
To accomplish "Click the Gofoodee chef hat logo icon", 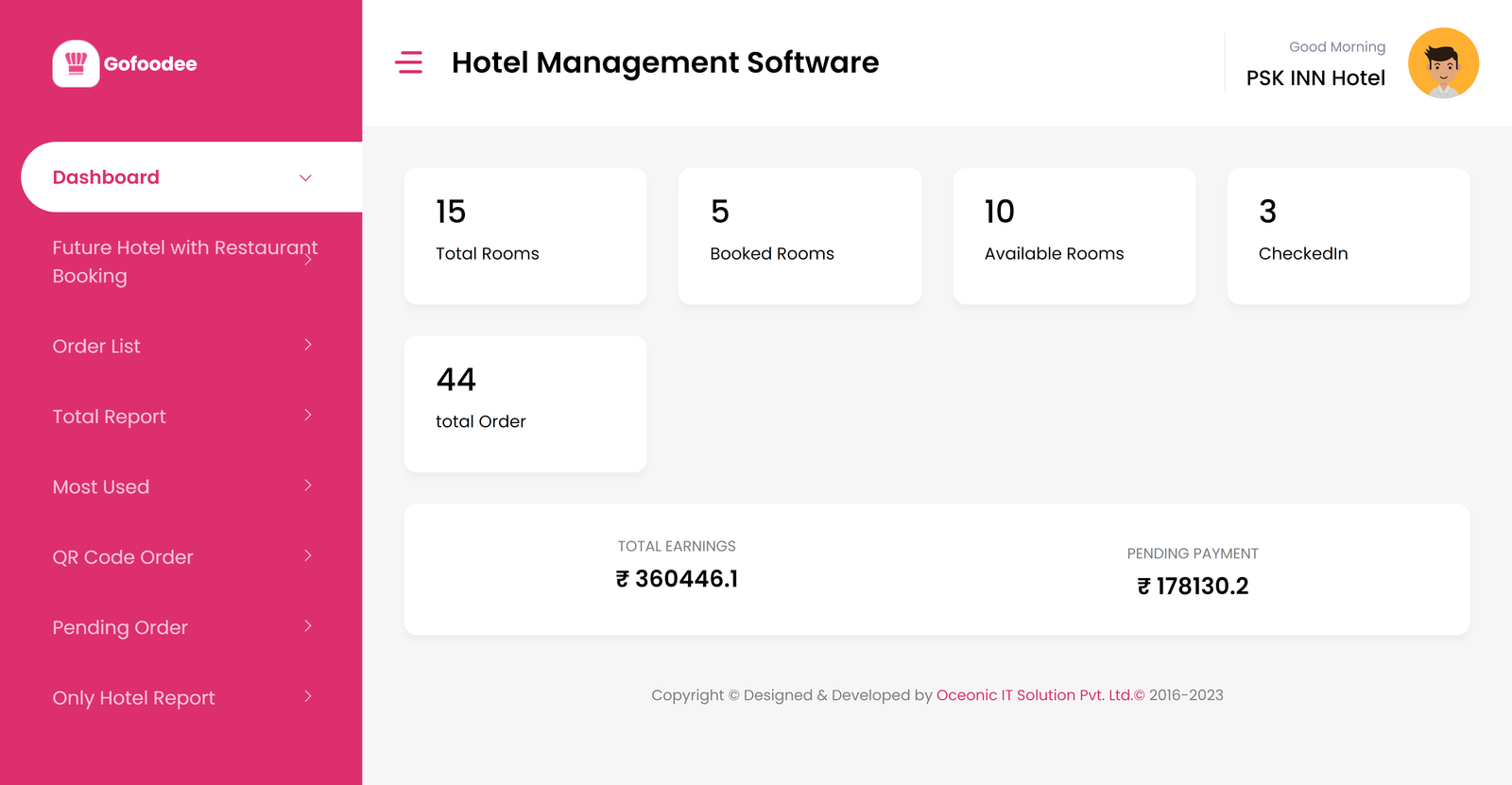I will [x=76, y=63].
